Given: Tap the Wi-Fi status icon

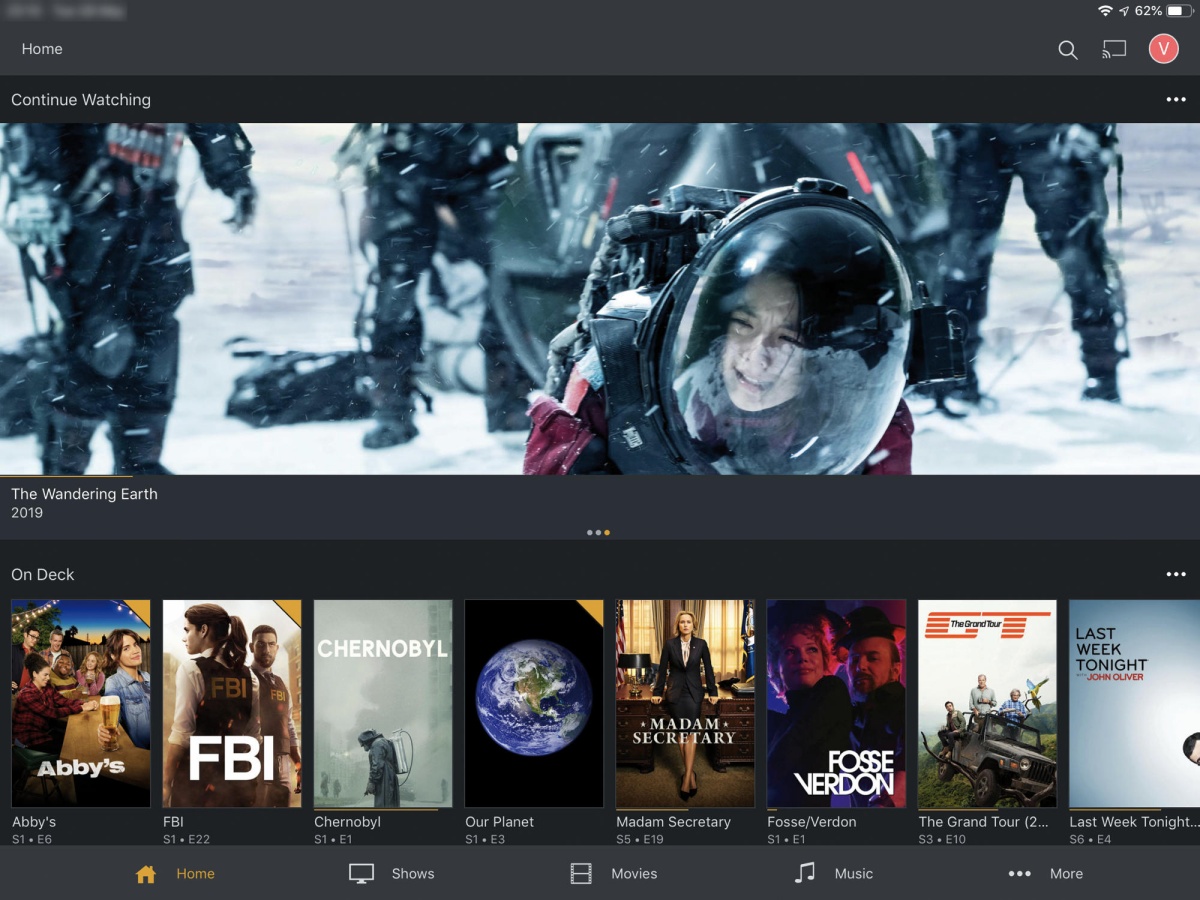Looking at the screenshot, I should [1105, 11].
